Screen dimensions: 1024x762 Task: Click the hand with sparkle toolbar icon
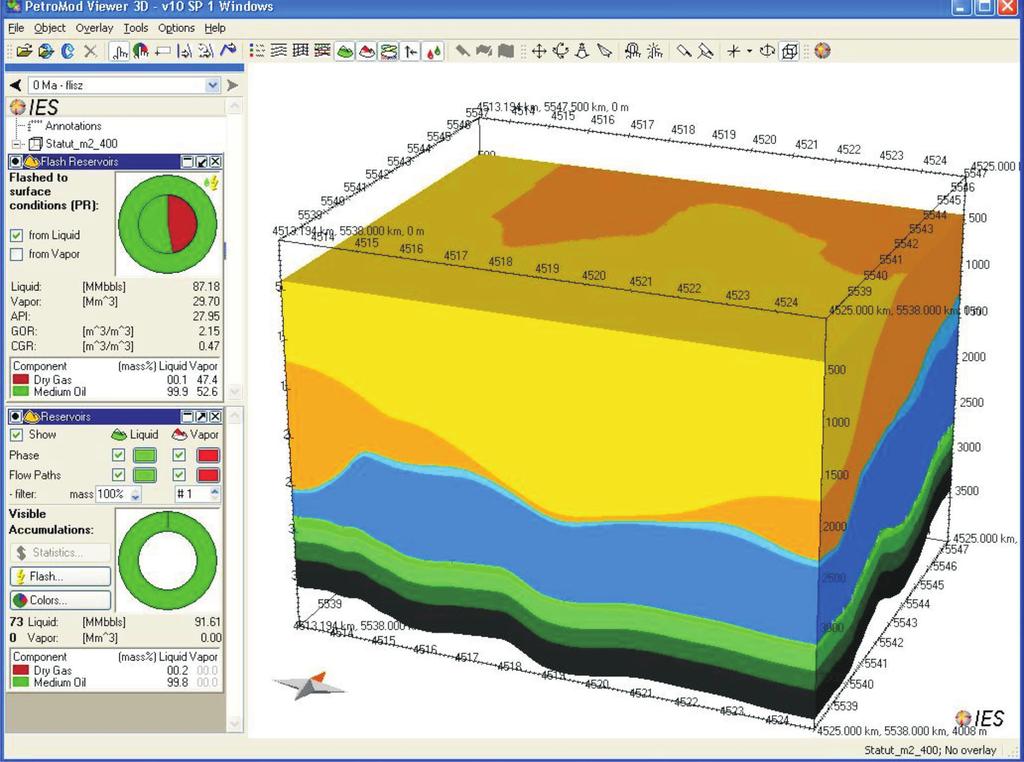(x=654, y=51)
